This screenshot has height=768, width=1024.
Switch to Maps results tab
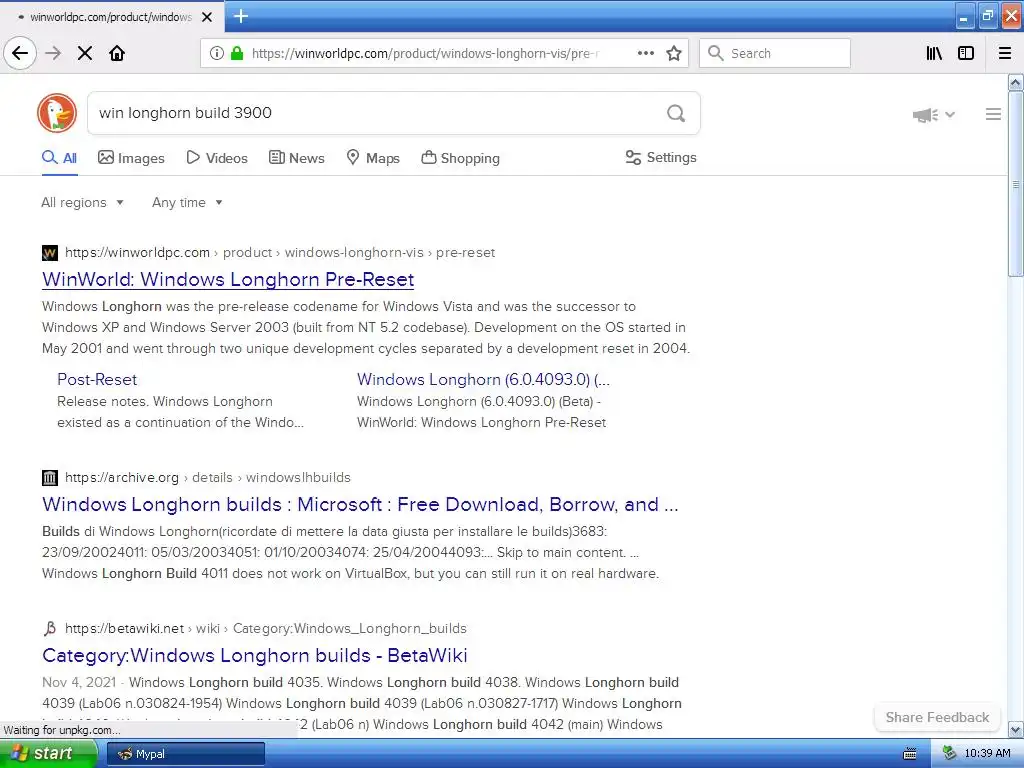pyautogui.click(x=373, y=158)
